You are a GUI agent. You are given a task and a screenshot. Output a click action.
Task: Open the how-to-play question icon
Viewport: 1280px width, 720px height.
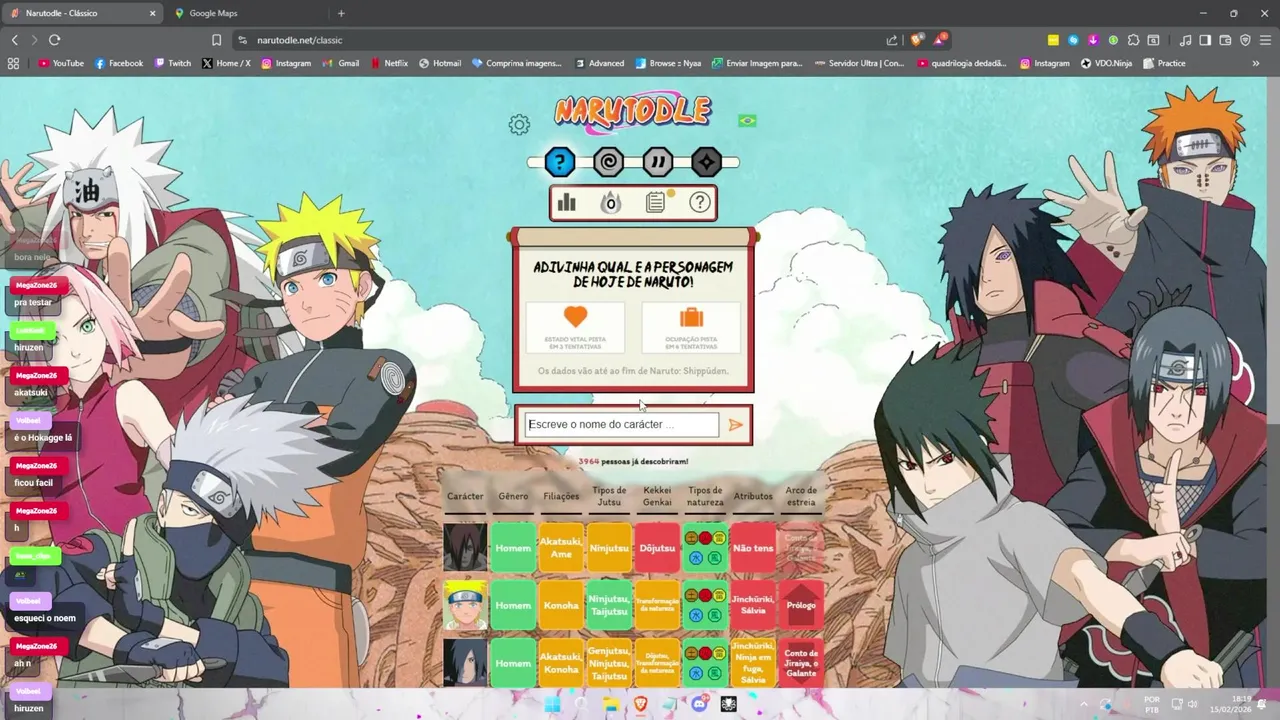click(x=700, y=203)
